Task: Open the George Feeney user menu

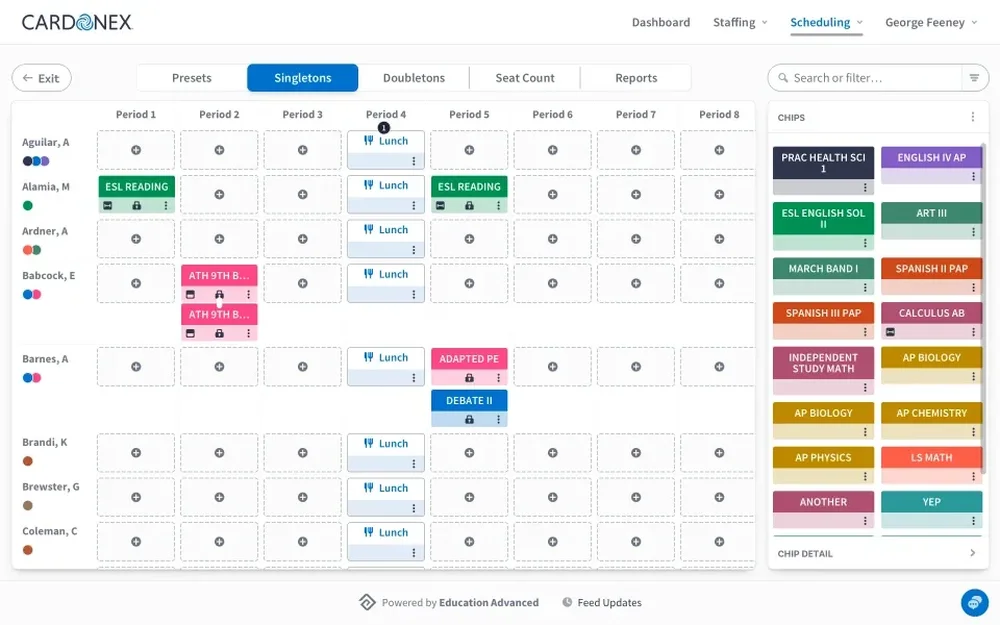Action: pos(931,22)
